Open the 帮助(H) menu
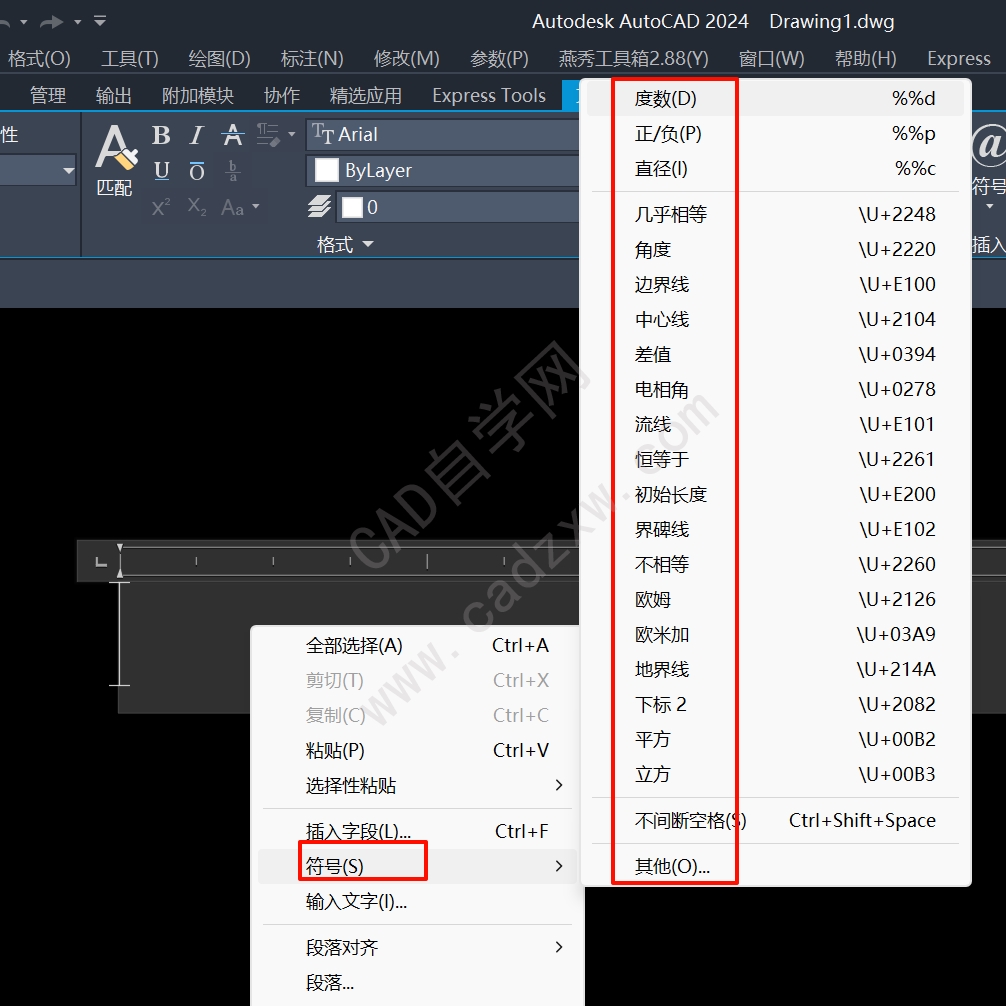Screen dimensions: 1006x1006 [x=865, y=58]
